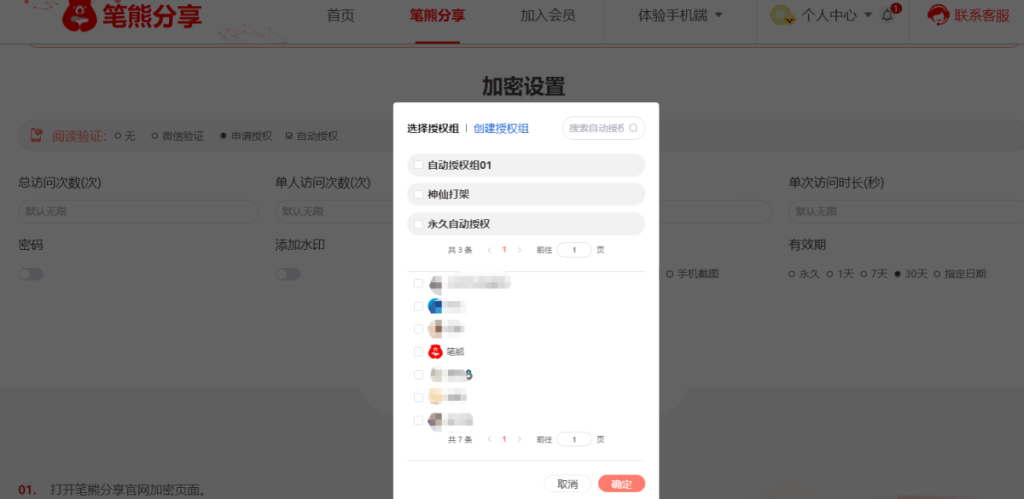
Task: Click the 笔熊分享 bear logo
Action: pyautogui.click(x=79, y=16)
